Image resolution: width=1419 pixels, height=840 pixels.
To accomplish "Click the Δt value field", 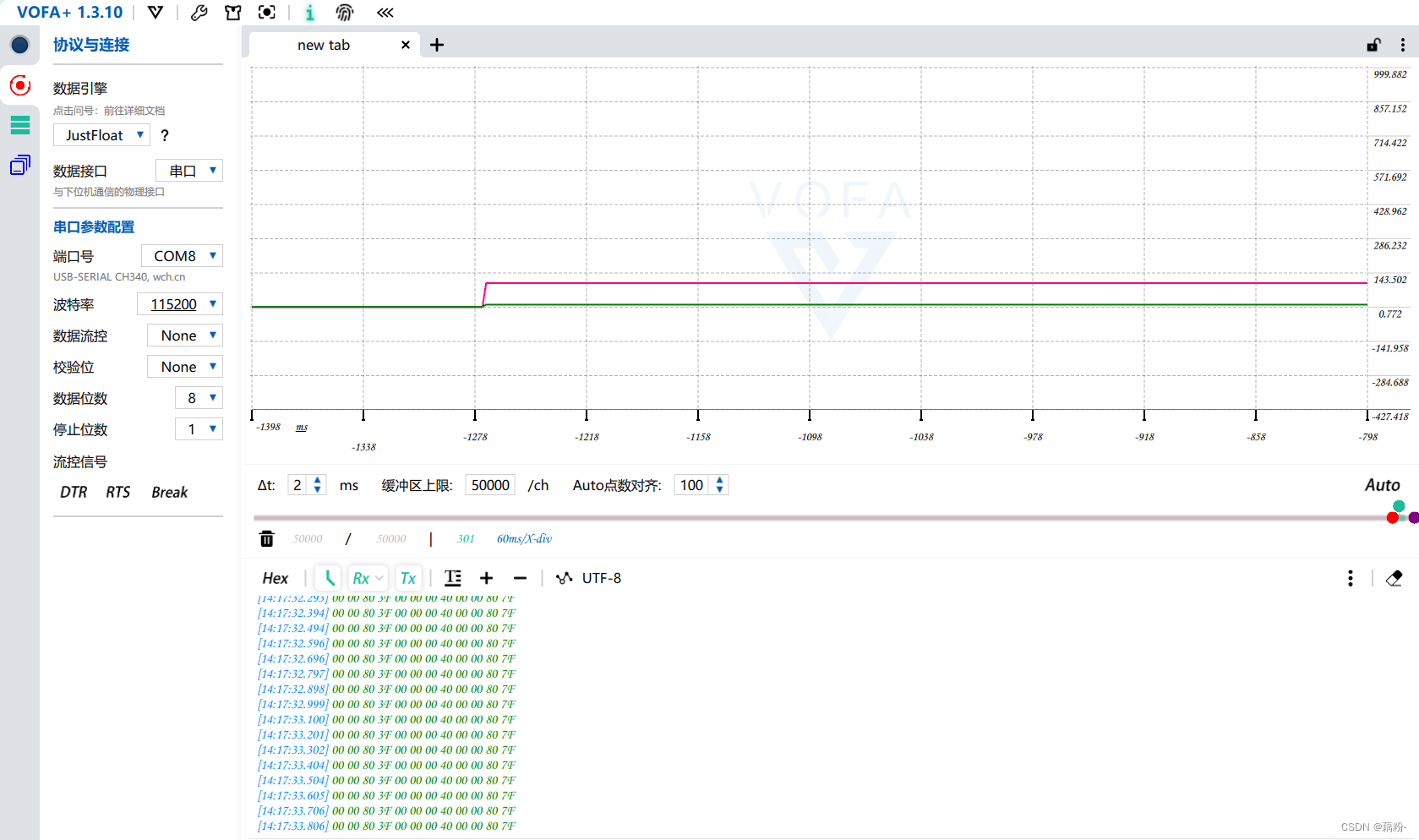I will [297, 485].
